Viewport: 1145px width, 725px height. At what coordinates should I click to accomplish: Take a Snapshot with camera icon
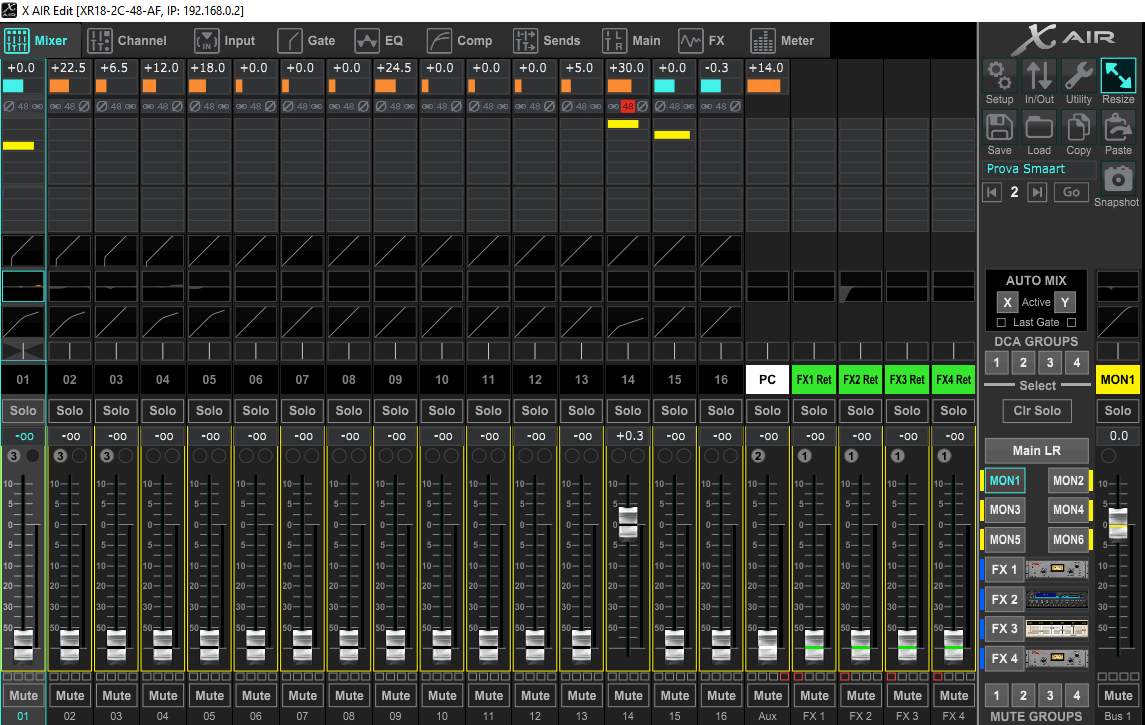click(1118, 179)
